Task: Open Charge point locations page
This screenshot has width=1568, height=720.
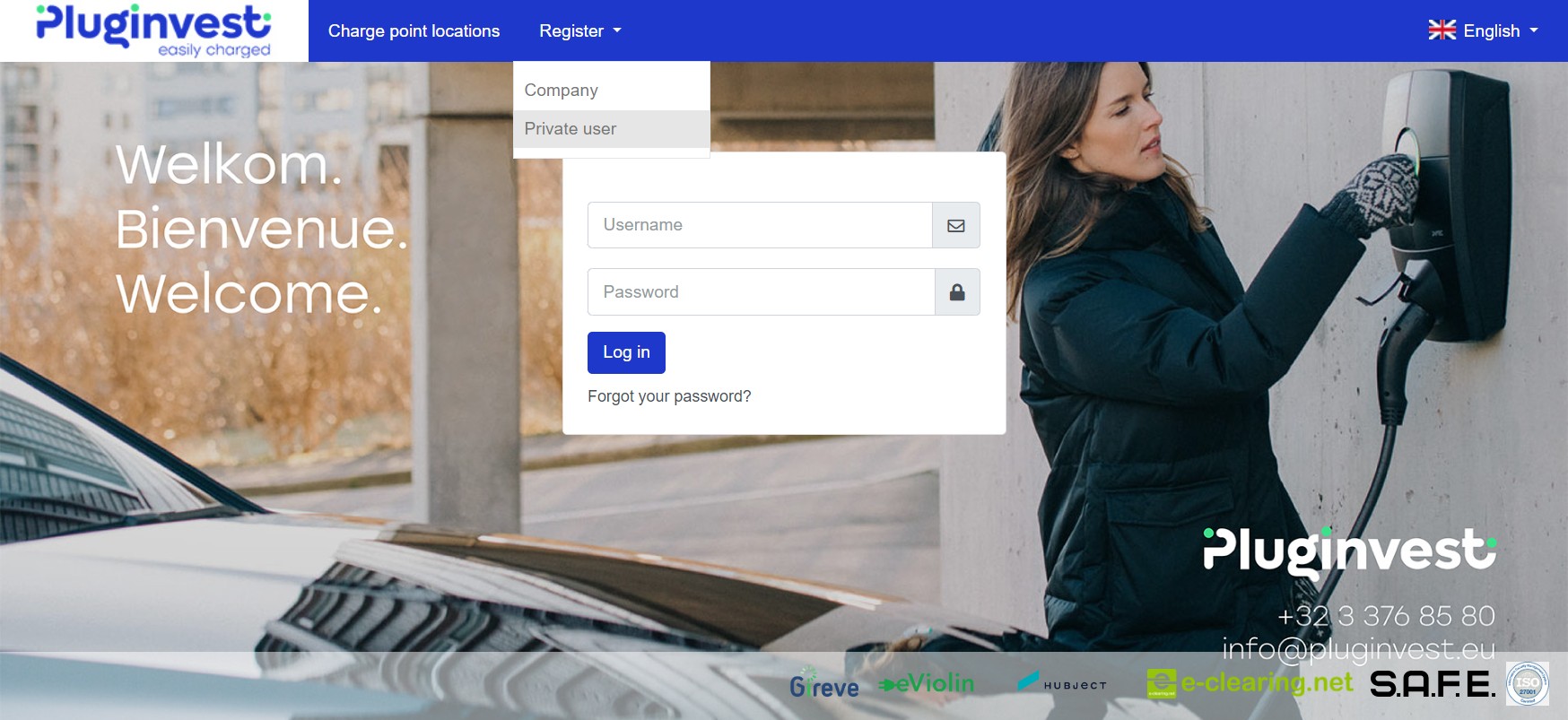Action: [414, 30]
